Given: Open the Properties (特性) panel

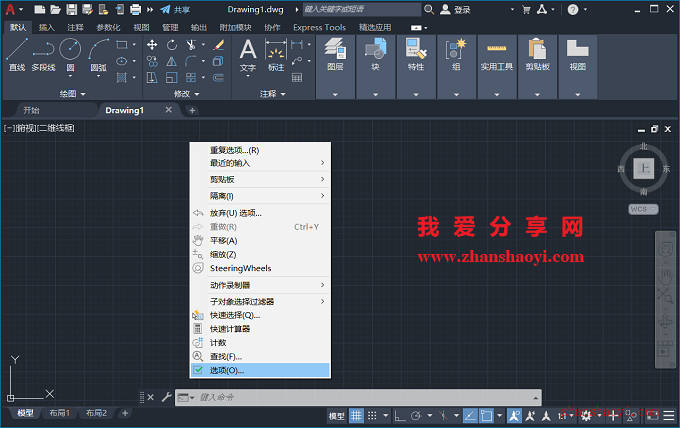Looking at the screenshot, I should tap(416, 55).
